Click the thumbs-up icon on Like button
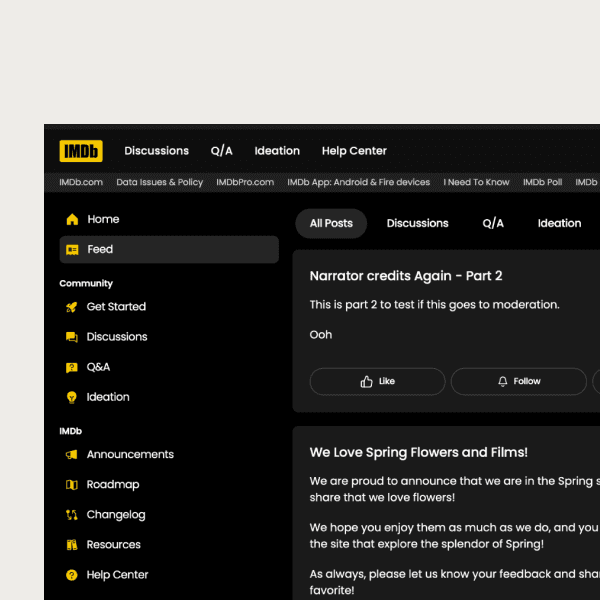Screen dimensions: 600x600 pos(366,381)
